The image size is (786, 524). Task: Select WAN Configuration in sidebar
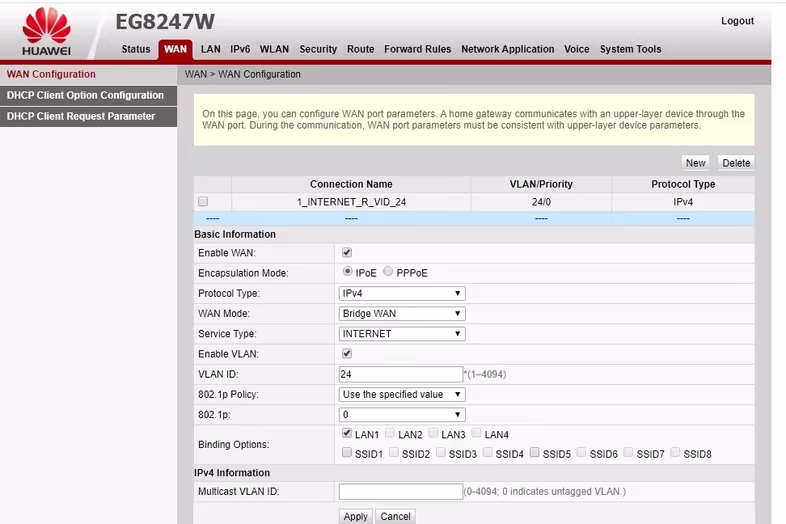tap(88, 74)
